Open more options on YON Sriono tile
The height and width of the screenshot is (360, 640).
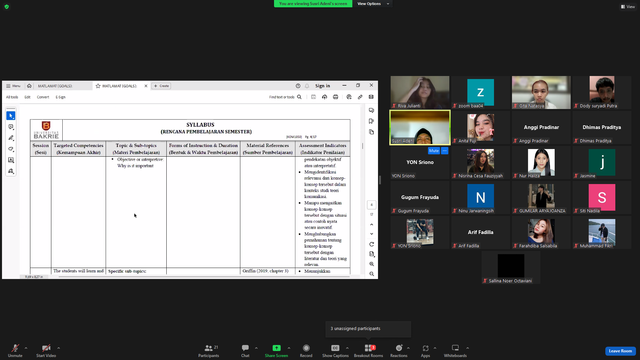[444, 151]
